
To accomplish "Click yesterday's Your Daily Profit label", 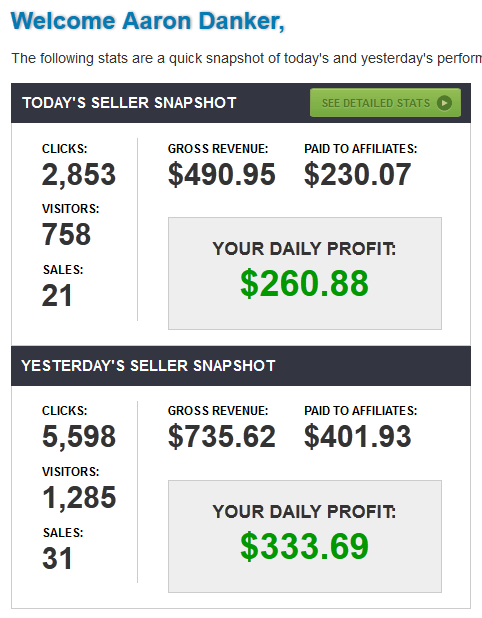I will coord(304,512).
